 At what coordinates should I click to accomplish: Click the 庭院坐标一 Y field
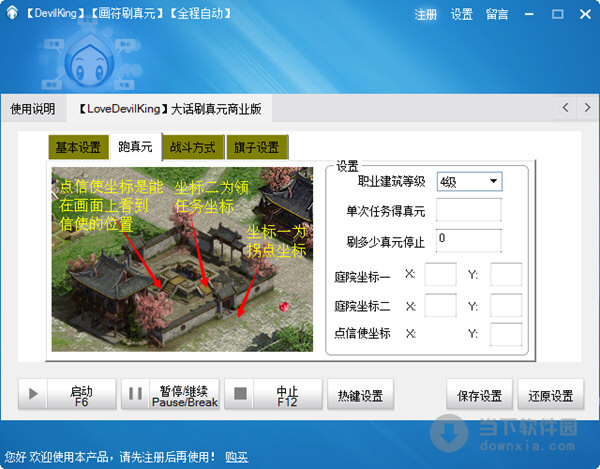[x=506, y=274]
